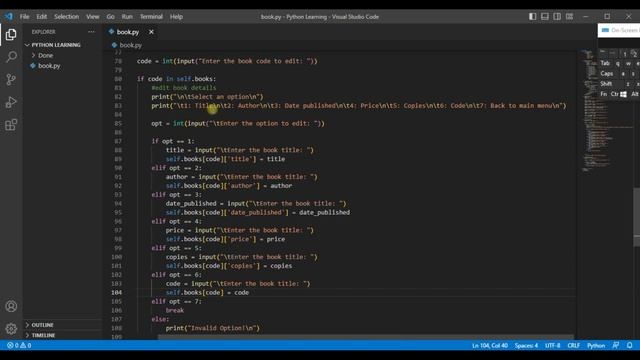
Task: Open the File menu
Action: pos(24,17)
